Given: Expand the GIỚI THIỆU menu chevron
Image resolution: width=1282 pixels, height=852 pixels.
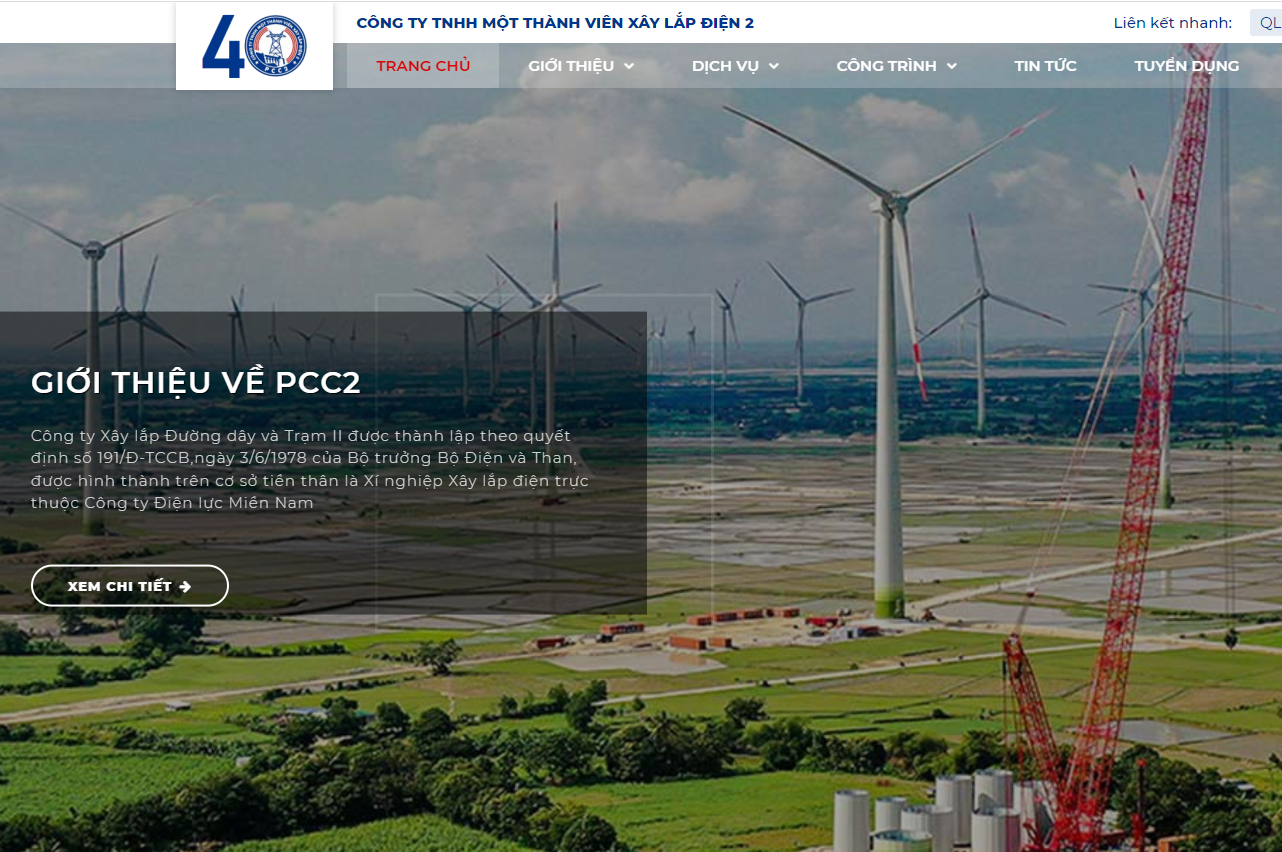Looking at the screenshot, I should (629, 66).
